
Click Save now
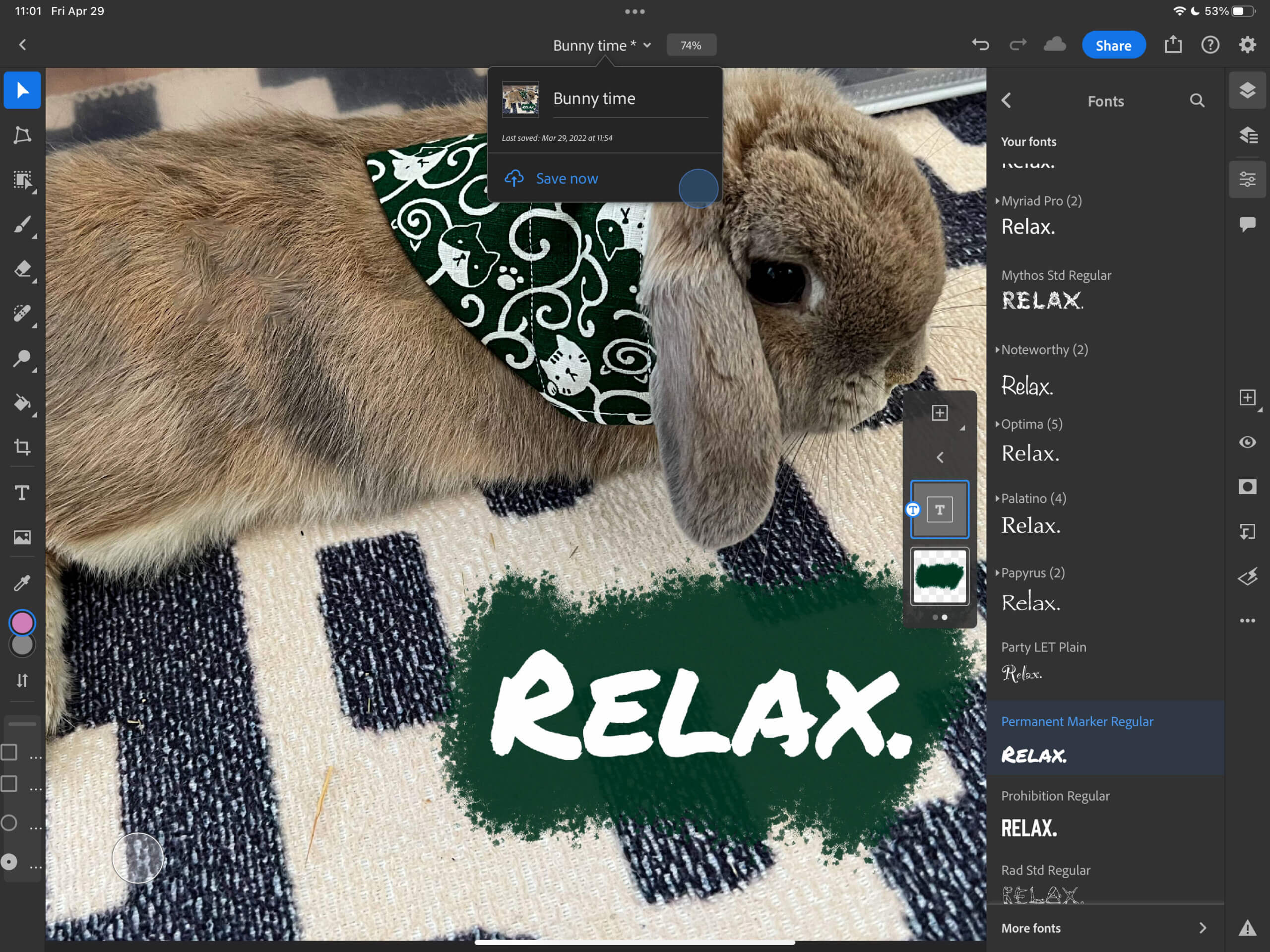(x=566, y=179)
